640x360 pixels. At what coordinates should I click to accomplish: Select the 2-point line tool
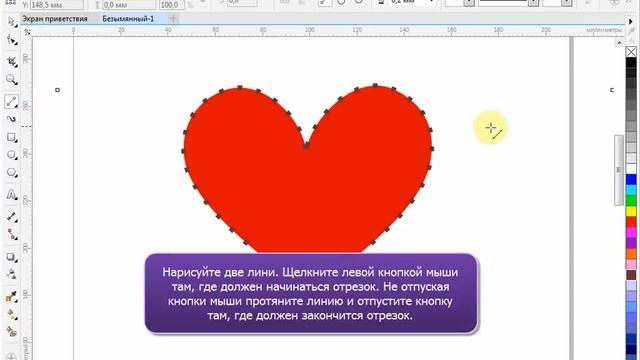(x=11, y=101)
